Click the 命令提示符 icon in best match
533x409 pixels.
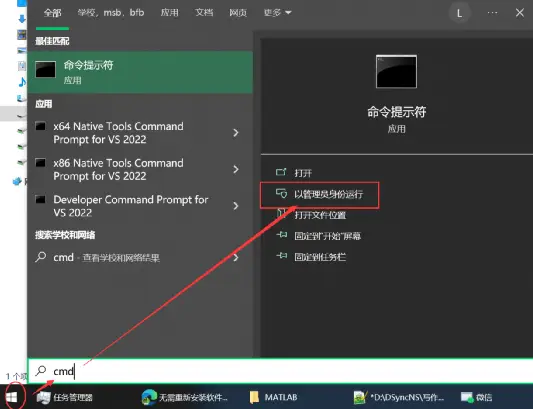[46, 70]
